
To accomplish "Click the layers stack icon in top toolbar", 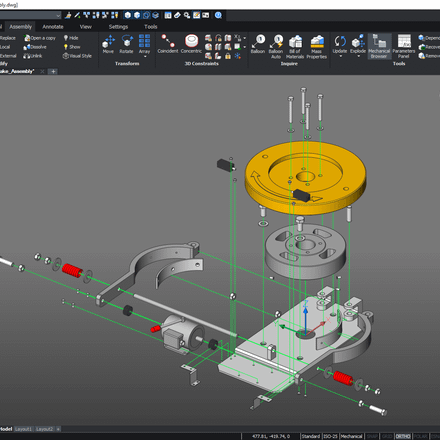I will click(x=156, y=15).
